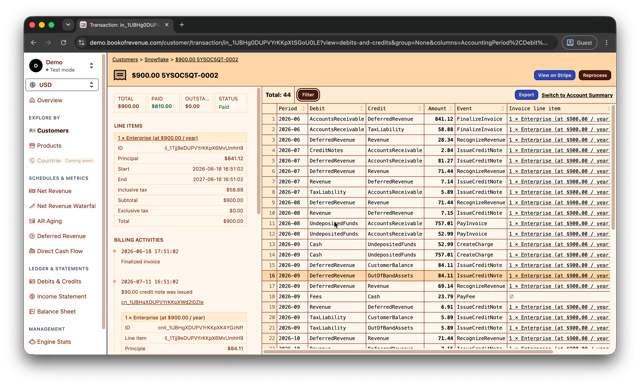Click row number 5 in the ledger
Viewport: 640px width, 386px height.
coord(270,161)
